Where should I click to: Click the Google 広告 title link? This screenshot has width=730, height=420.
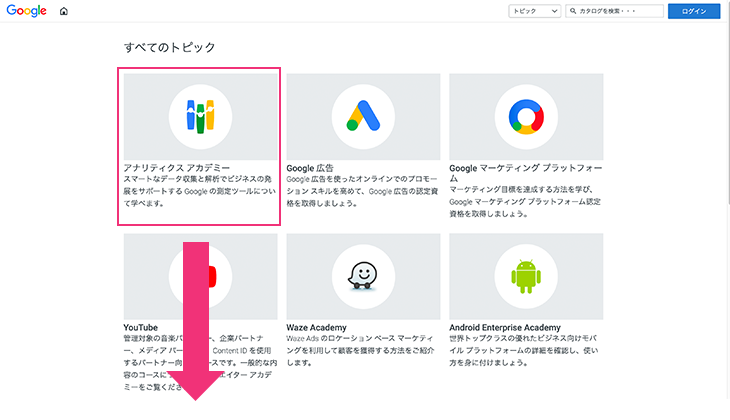(x=310, y=168)
